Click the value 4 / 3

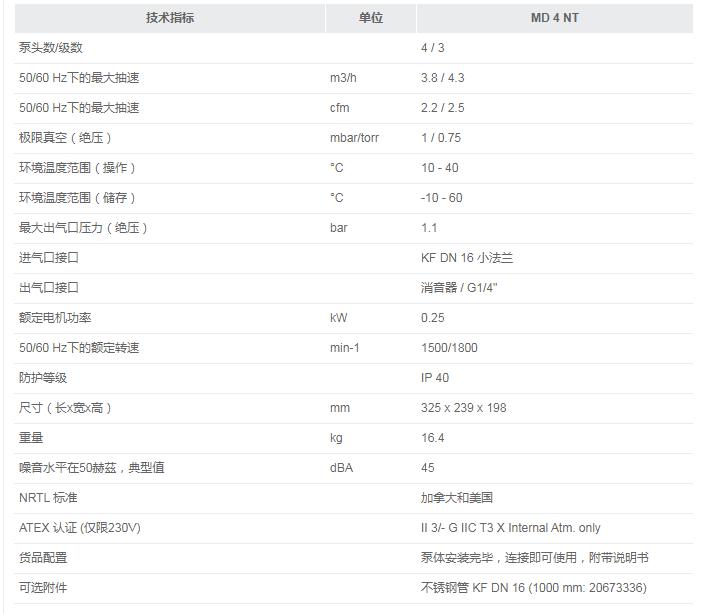[x=433, y=48]
